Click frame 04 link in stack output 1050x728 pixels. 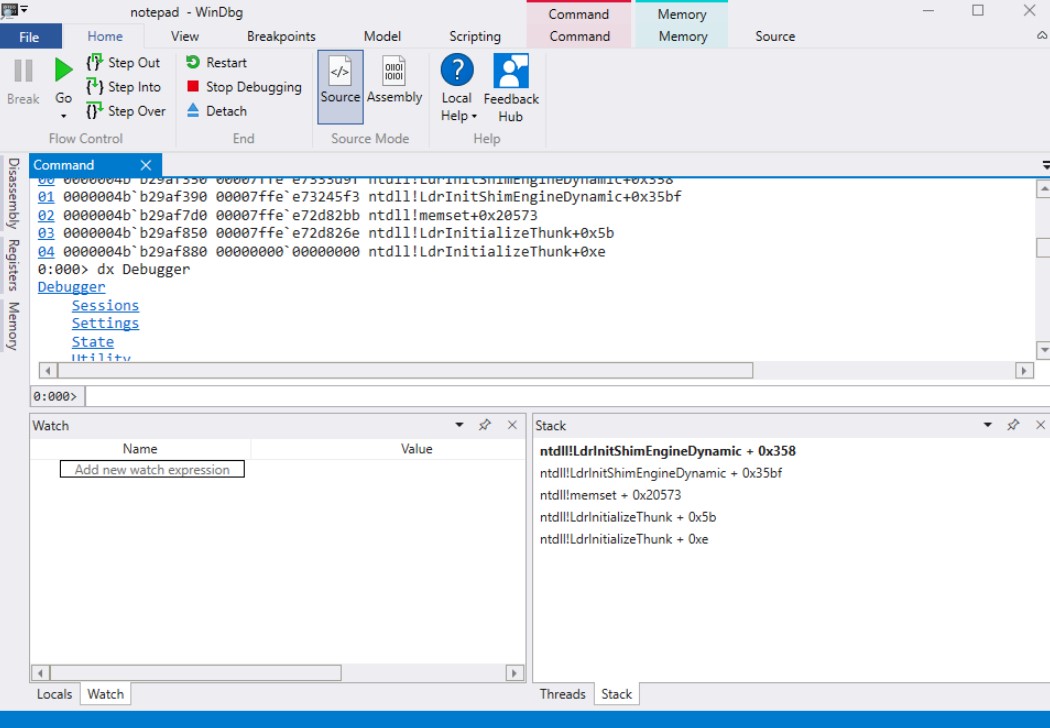(46, 251)
